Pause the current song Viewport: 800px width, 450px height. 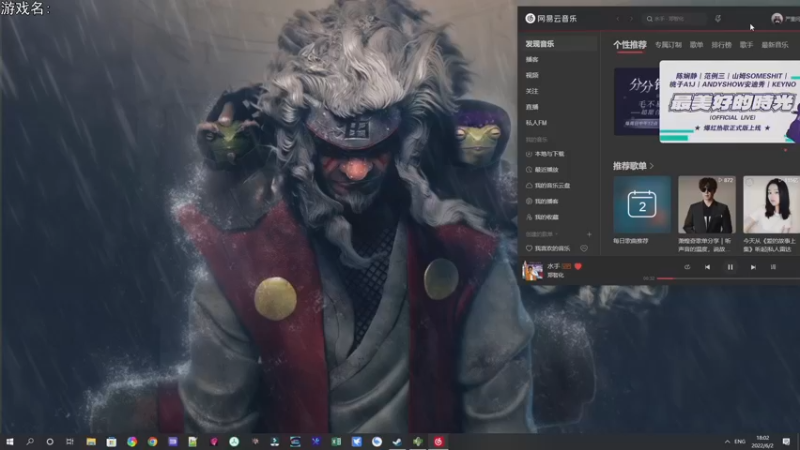pyautogui.click(x=730, y=267)
